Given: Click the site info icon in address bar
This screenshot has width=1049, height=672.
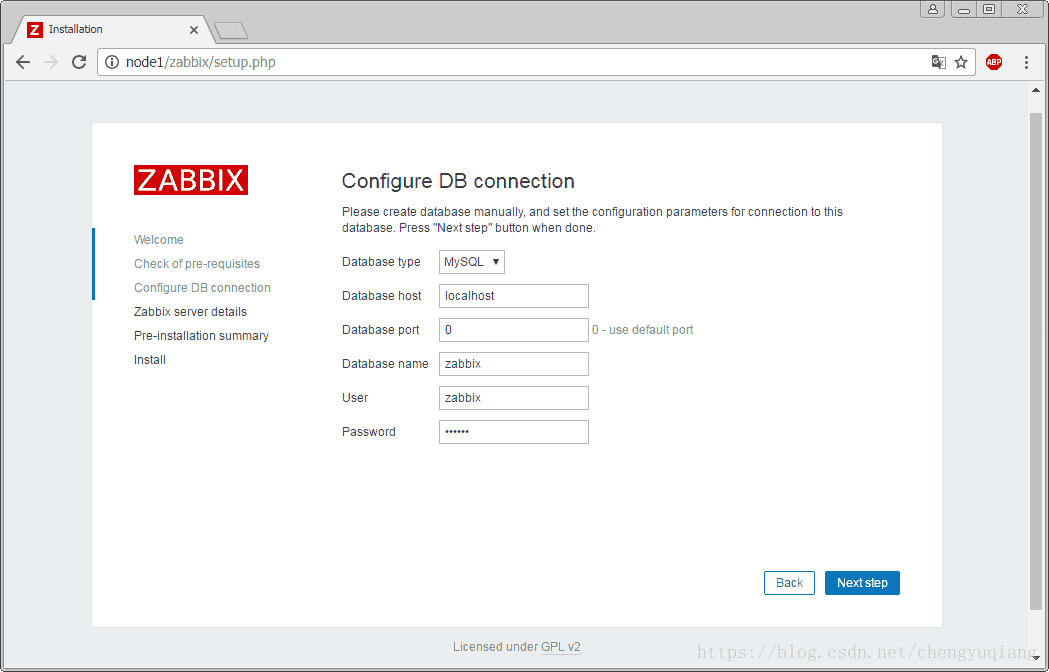Looking at the screenshot, I should coord(112,62).
